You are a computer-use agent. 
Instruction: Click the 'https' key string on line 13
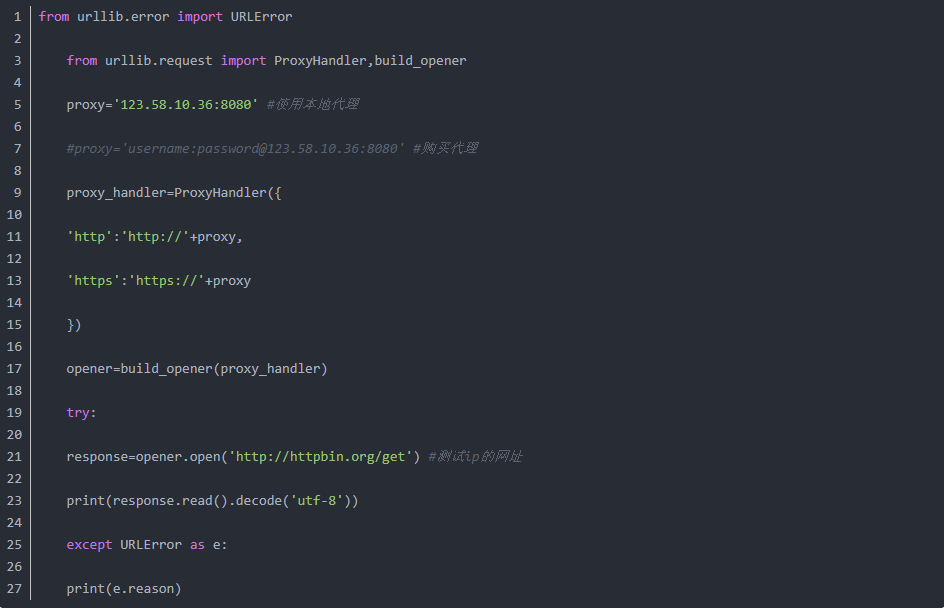point(93,280)
